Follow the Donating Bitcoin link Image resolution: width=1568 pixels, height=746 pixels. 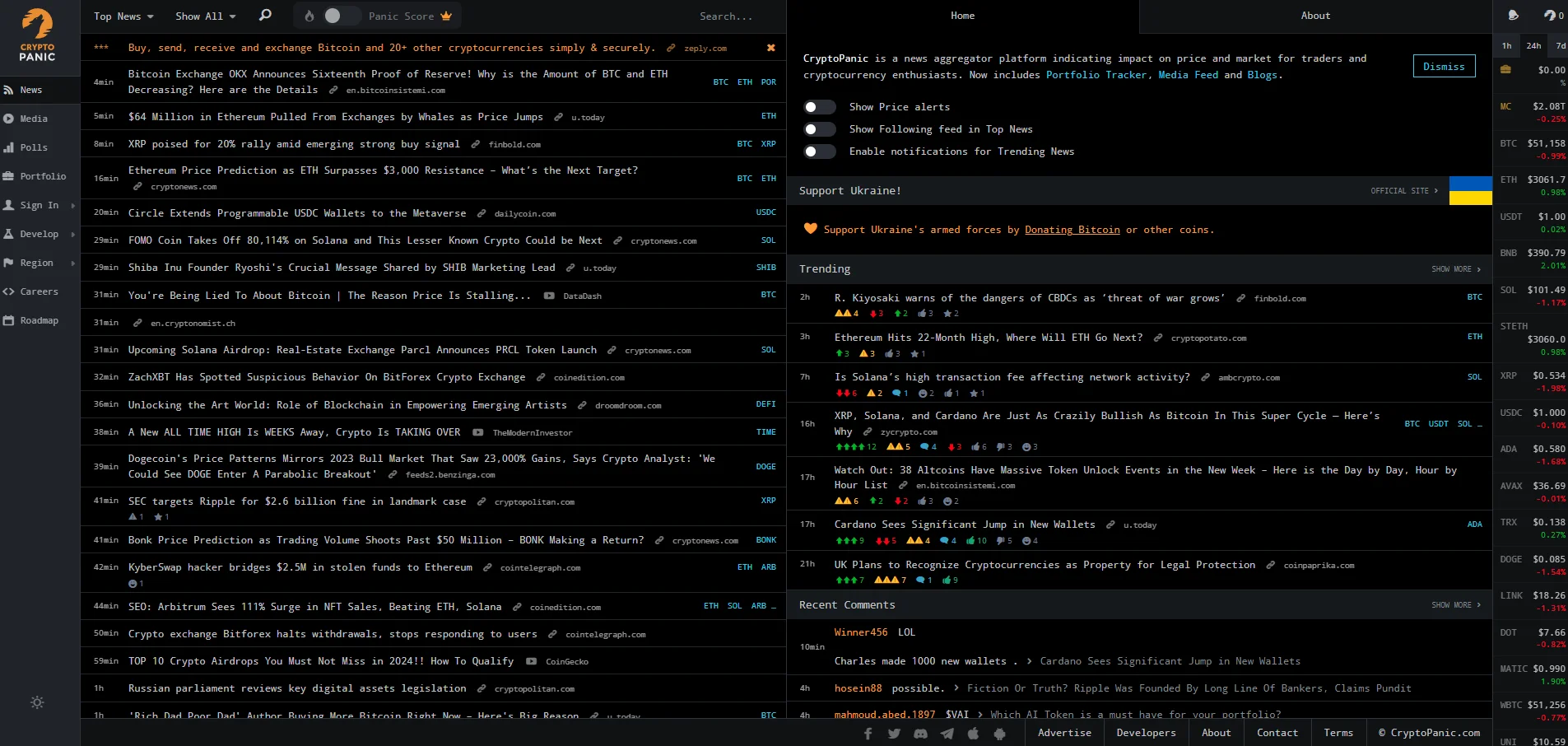click(1072, 230)
